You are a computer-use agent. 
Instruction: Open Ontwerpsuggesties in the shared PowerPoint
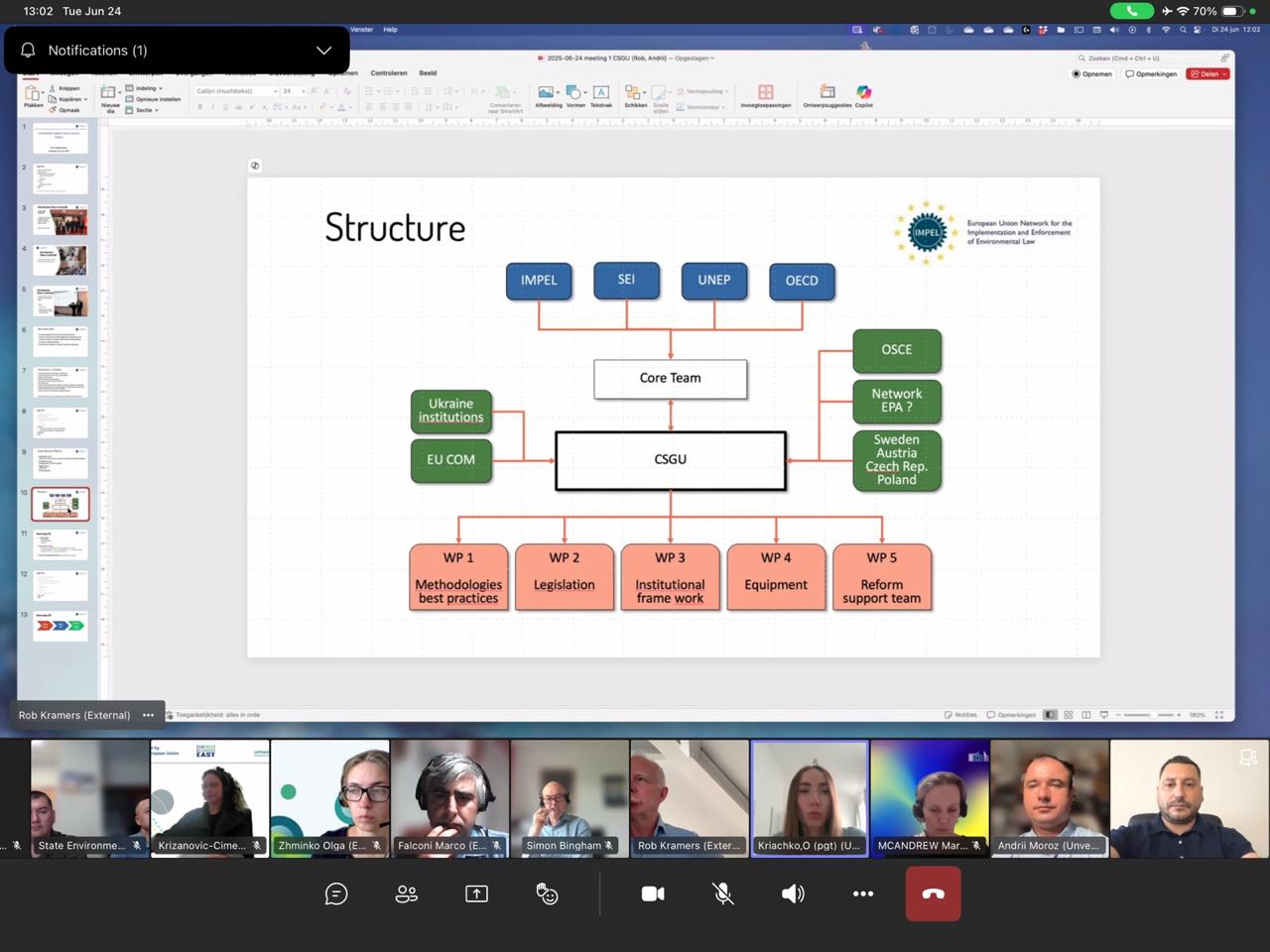pyautogui.click(x=826, y=95)
